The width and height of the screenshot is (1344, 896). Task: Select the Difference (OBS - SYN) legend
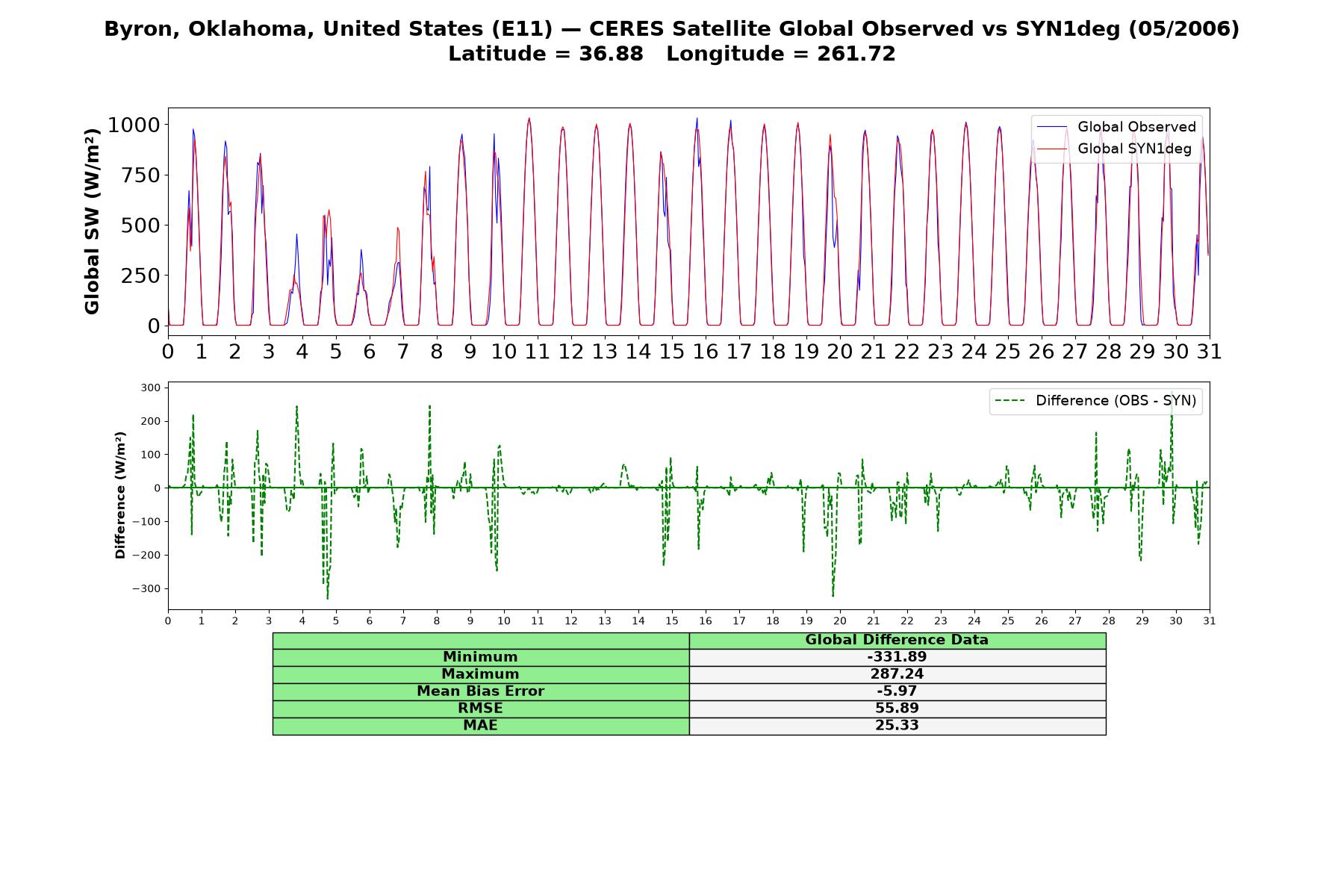(1095, 401)
